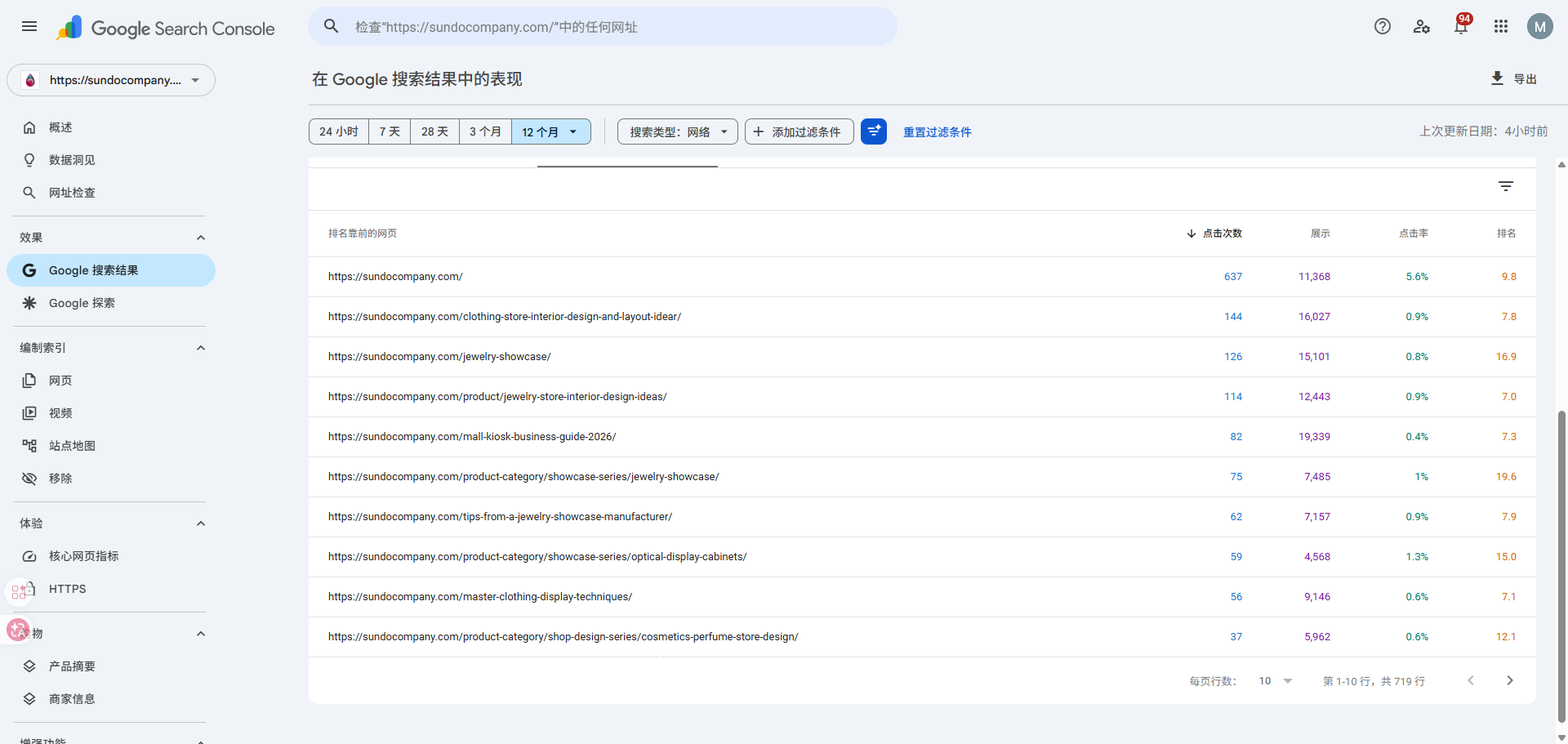This screenshot has width=1568, height=744.
Task: Collapse the 编制索引 section
Action: click(x=201, y=348)
